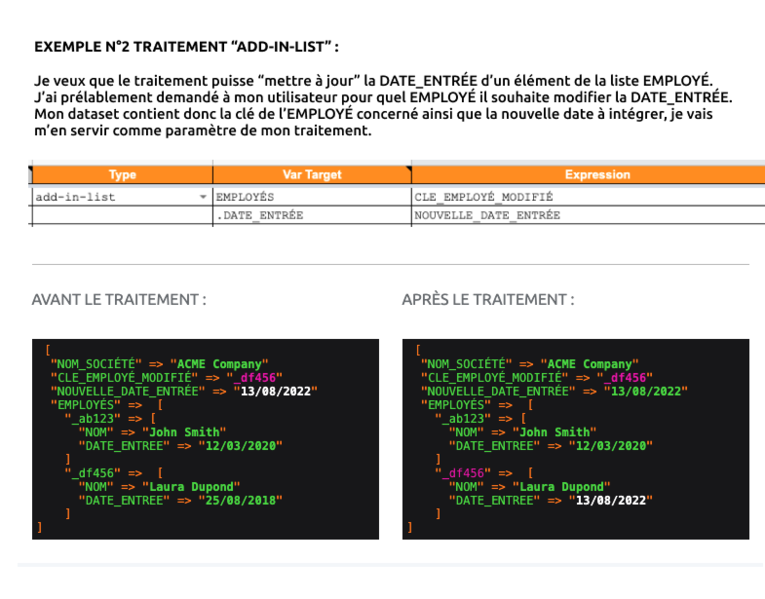The image size is (765, 599).
Task: Click the AVANT LE TRAITEMENT label
Action: 119,300
